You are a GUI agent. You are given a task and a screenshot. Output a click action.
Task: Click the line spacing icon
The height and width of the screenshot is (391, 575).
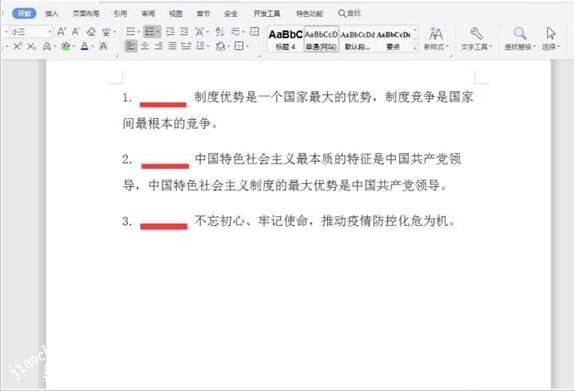[200, 46]
